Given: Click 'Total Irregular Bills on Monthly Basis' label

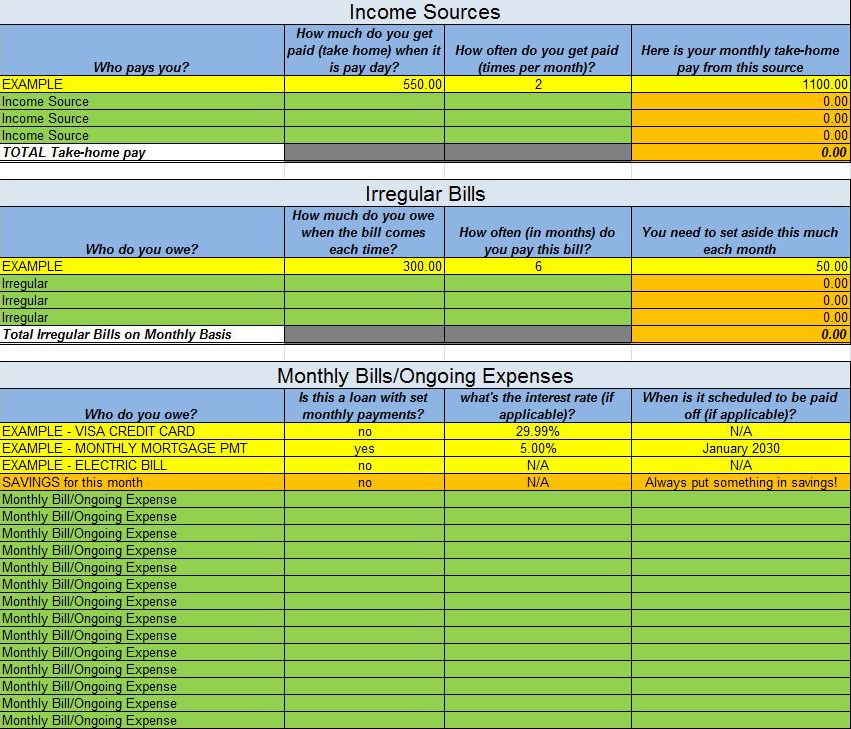Looking at the screenshot, I should 142,334.
